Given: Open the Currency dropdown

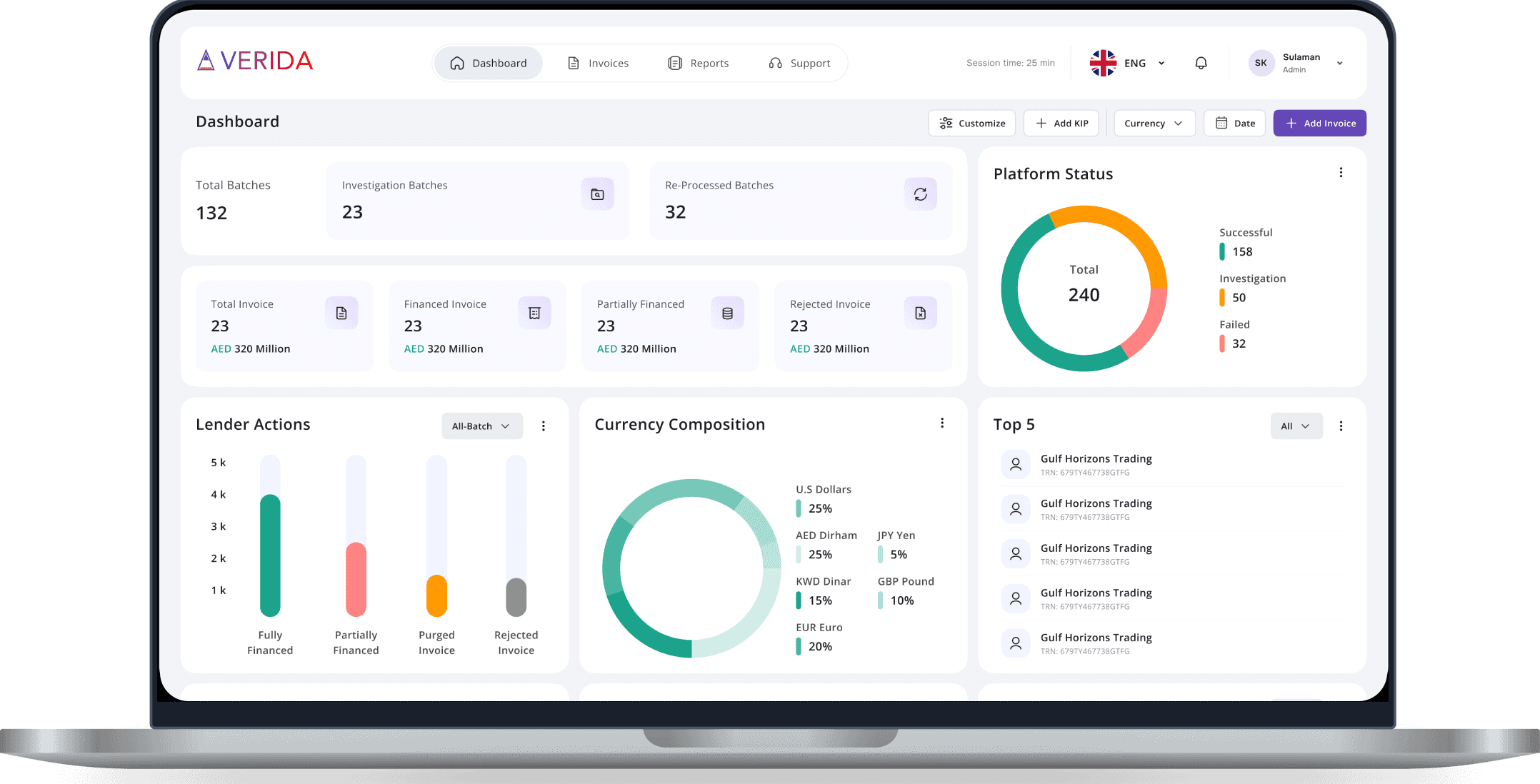Looking at the screenshot, I should (x=1154, y=124).
